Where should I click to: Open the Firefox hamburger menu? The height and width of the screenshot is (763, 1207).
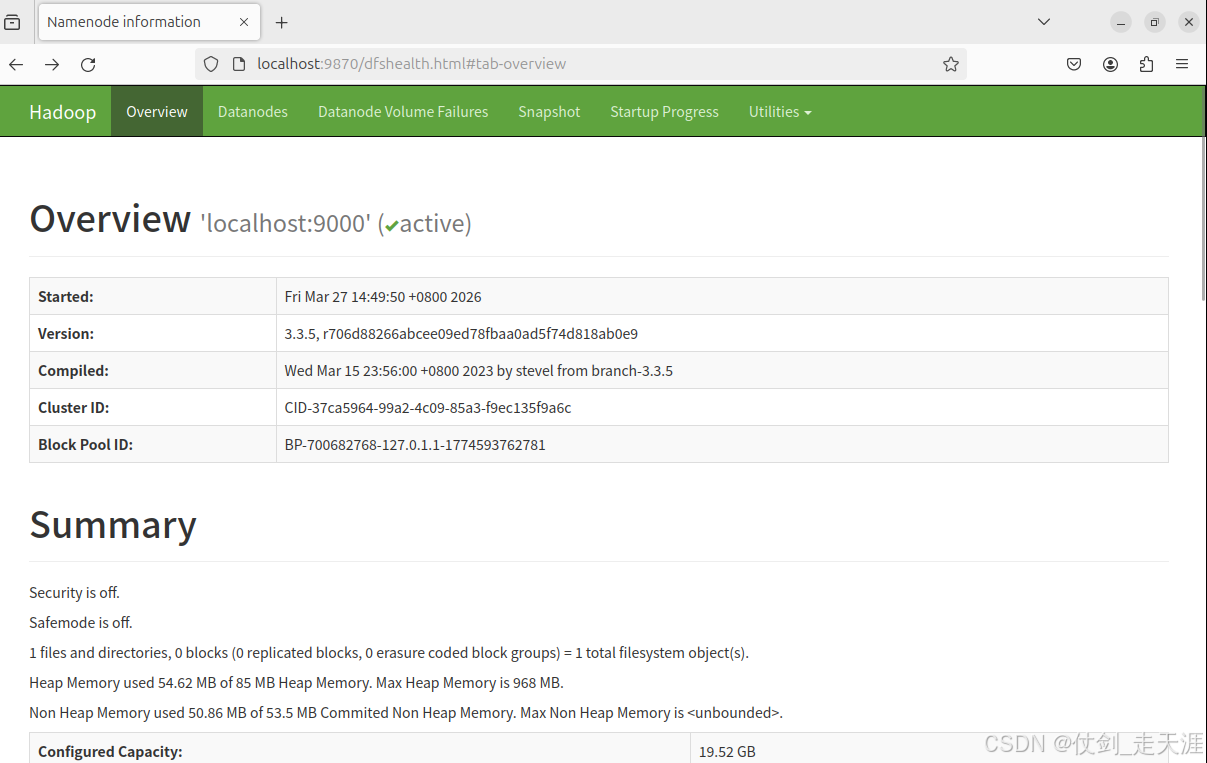(x=1182, y=64)
